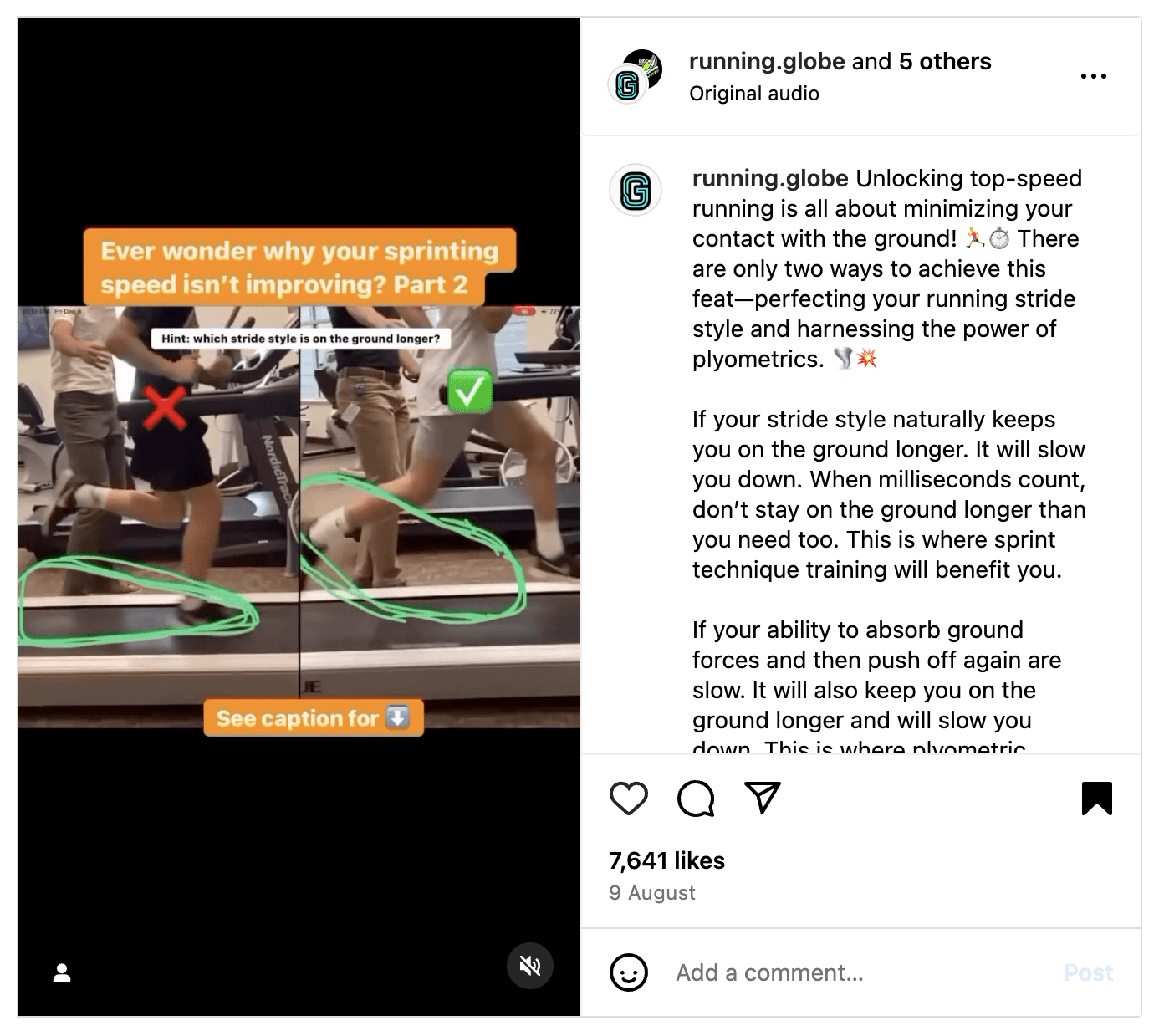Open the Original audio page
Viewport: 1159px width, 1036px height.
pyautogui.click(x=754, y=94)
